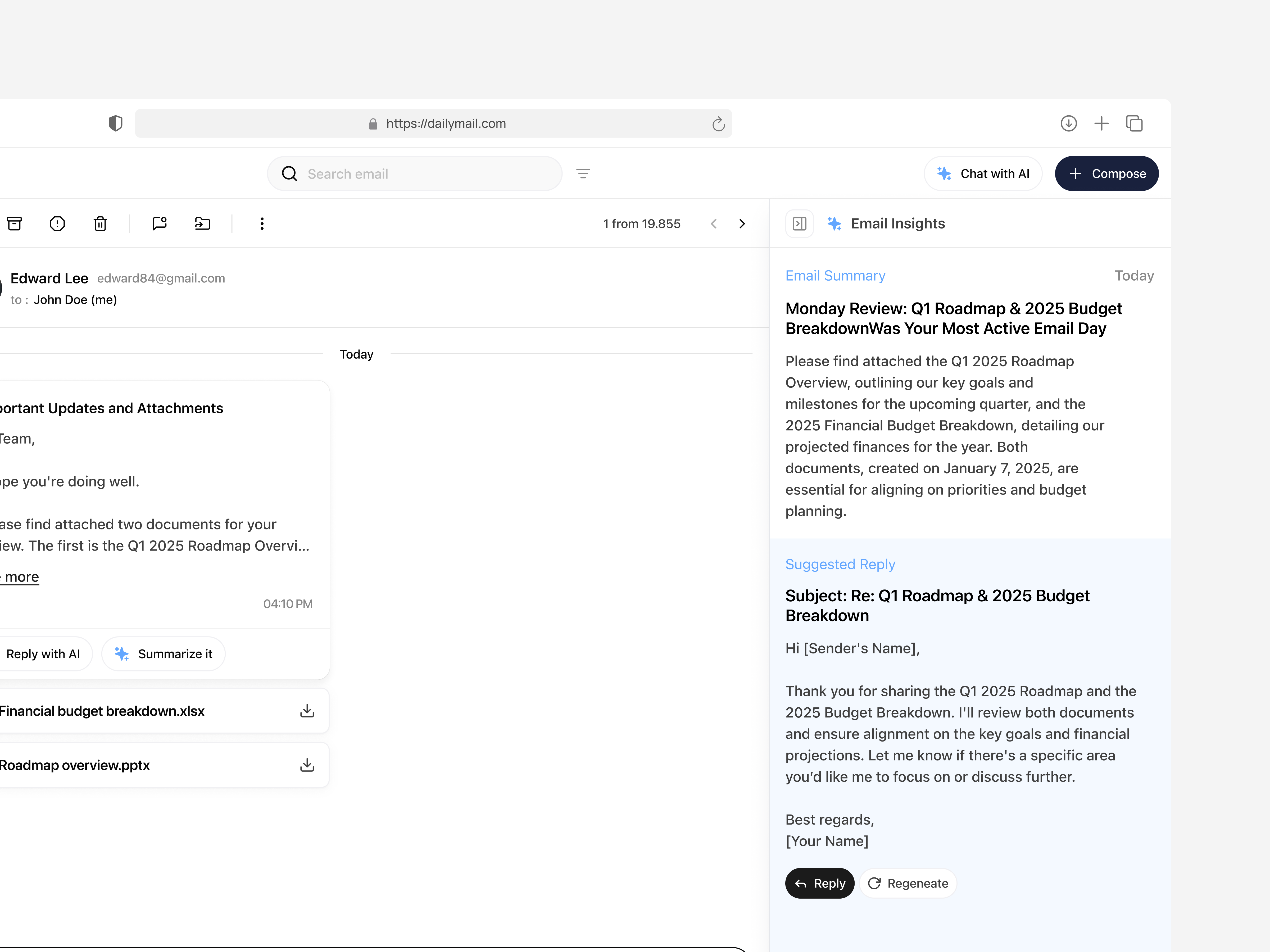Download the Roadmap overview attachment
The image size is (1270, 952).
point(307,764)
